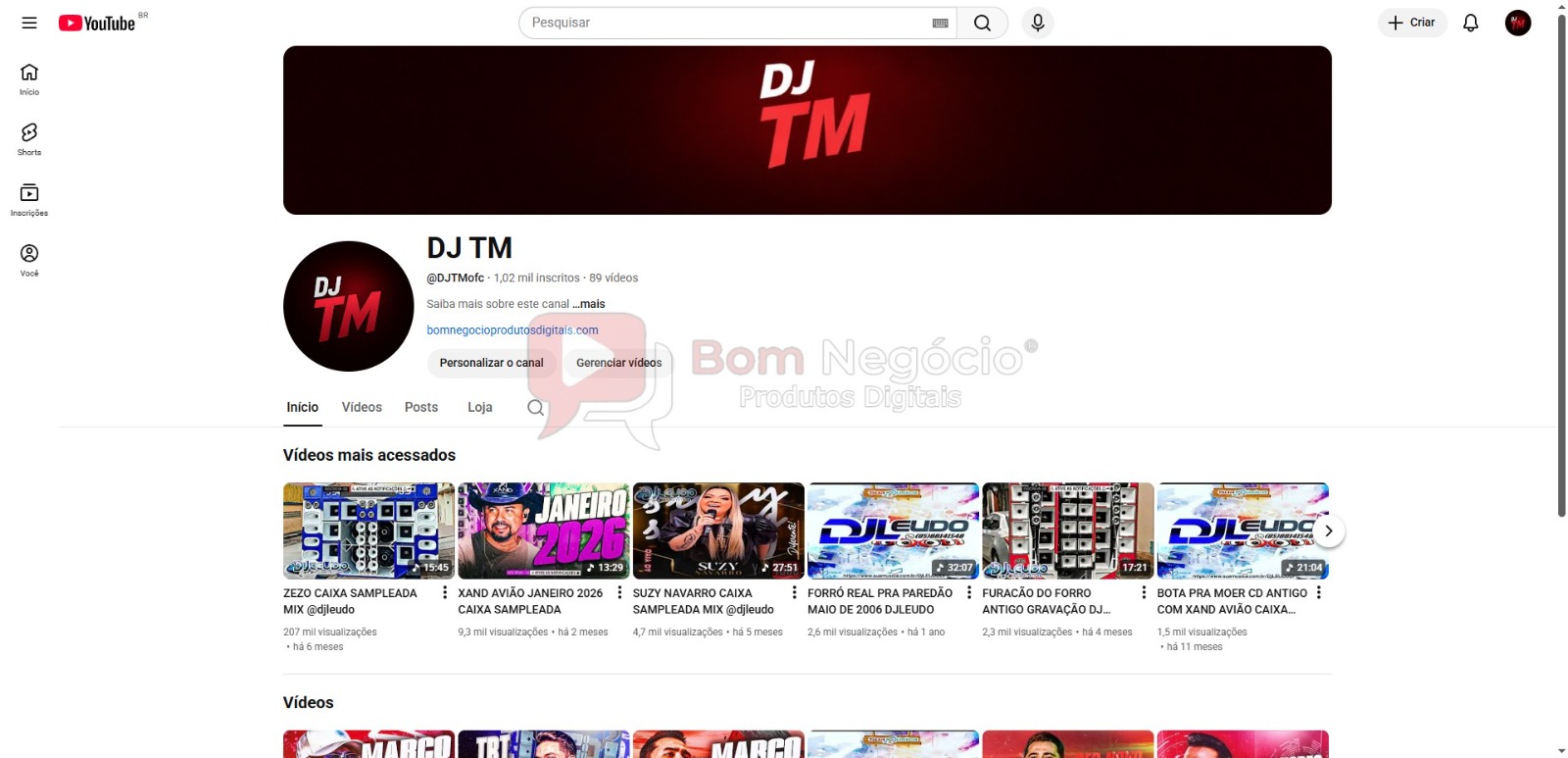Open the notifications bell

tap(1470, 23)
